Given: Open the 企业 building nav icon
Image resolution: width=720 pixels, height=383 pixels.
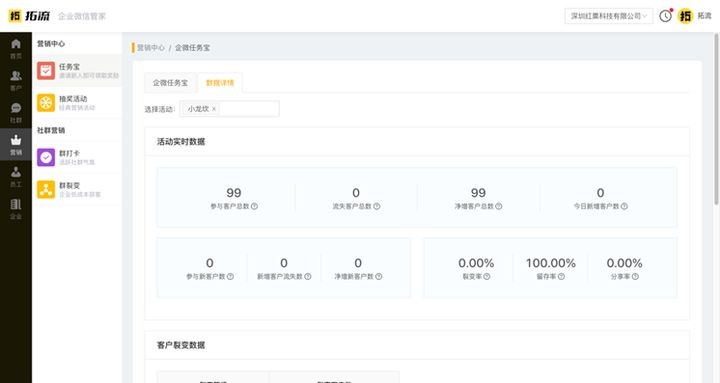Looking at the screenshot, I should click(x=16, y=204).
